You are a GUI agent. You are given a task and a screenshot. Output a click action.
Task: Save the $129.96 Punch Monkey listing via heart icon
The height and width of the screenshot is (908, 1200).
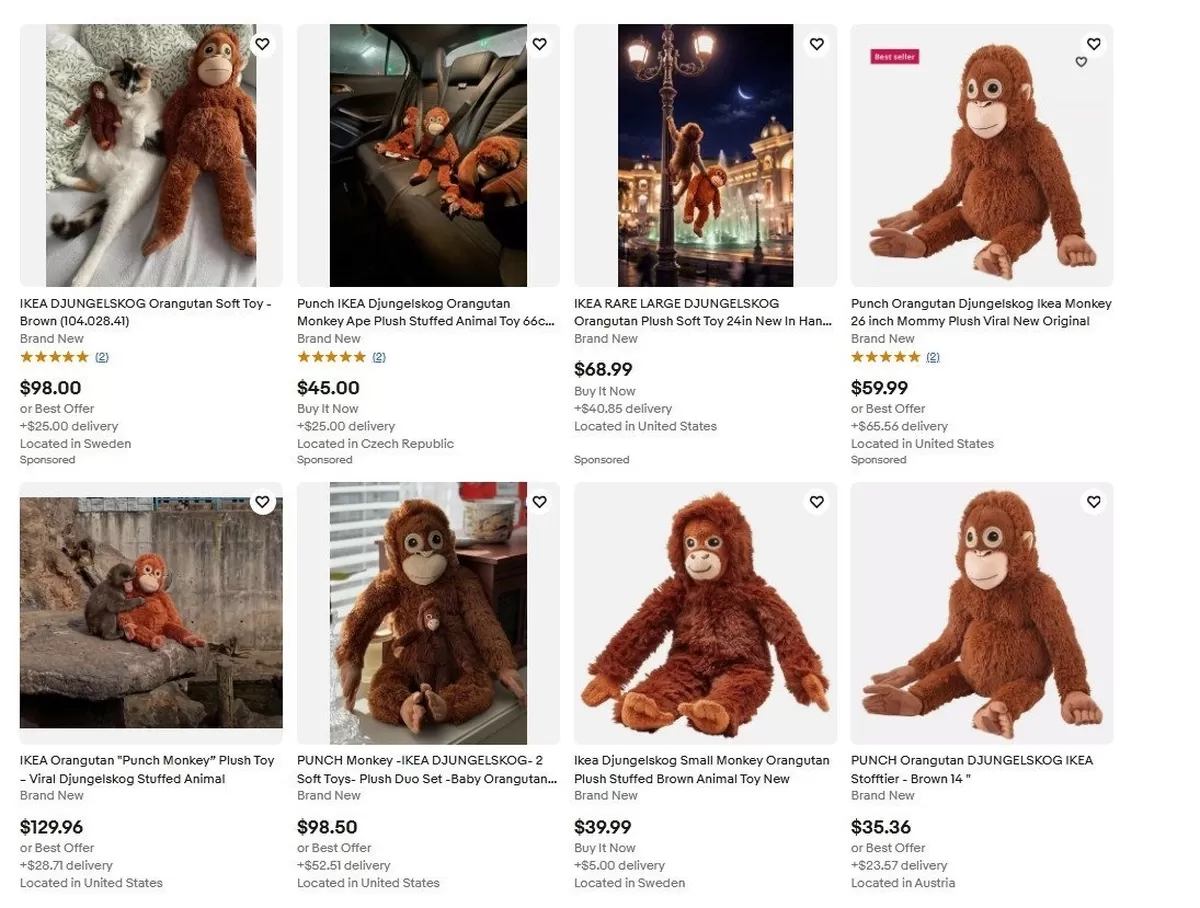262,502
